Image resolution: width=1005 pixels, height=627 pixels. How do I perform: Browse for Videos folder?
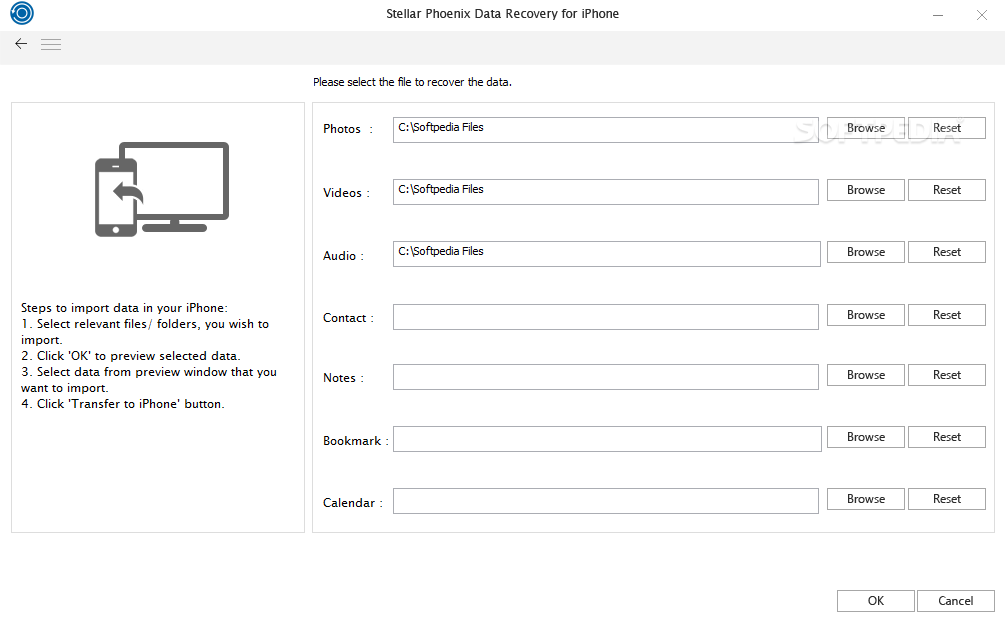[865, 190]
